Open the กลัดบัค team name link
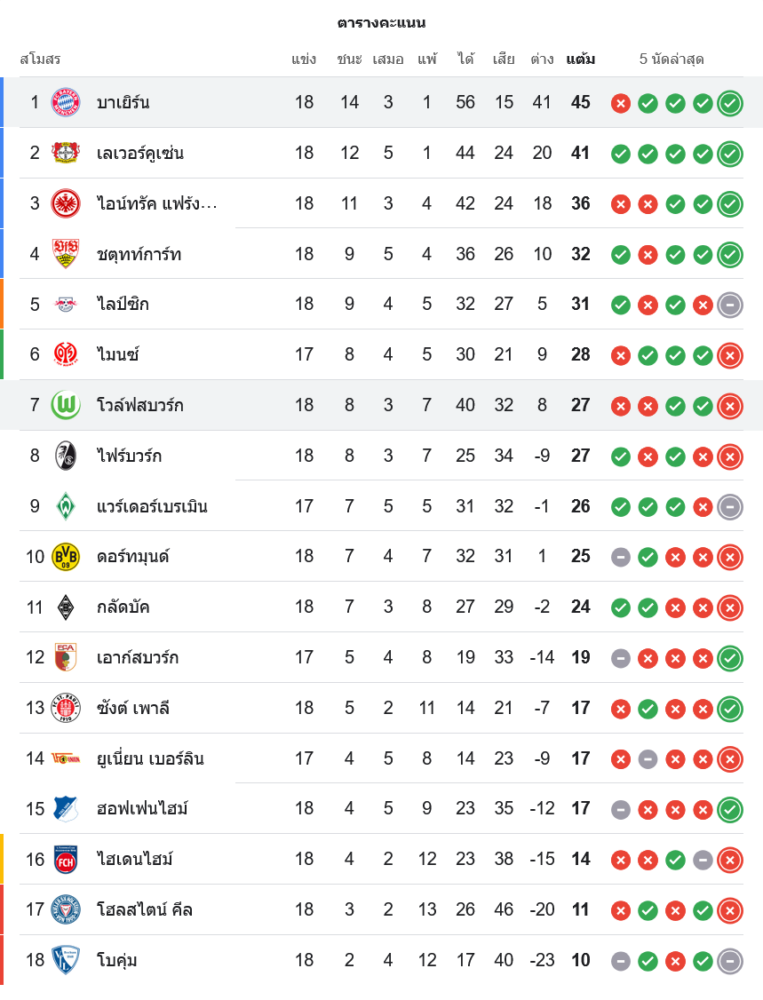The height and width of the screenshot is (1000, 763). pyautogui.click(x=123, y=607)
